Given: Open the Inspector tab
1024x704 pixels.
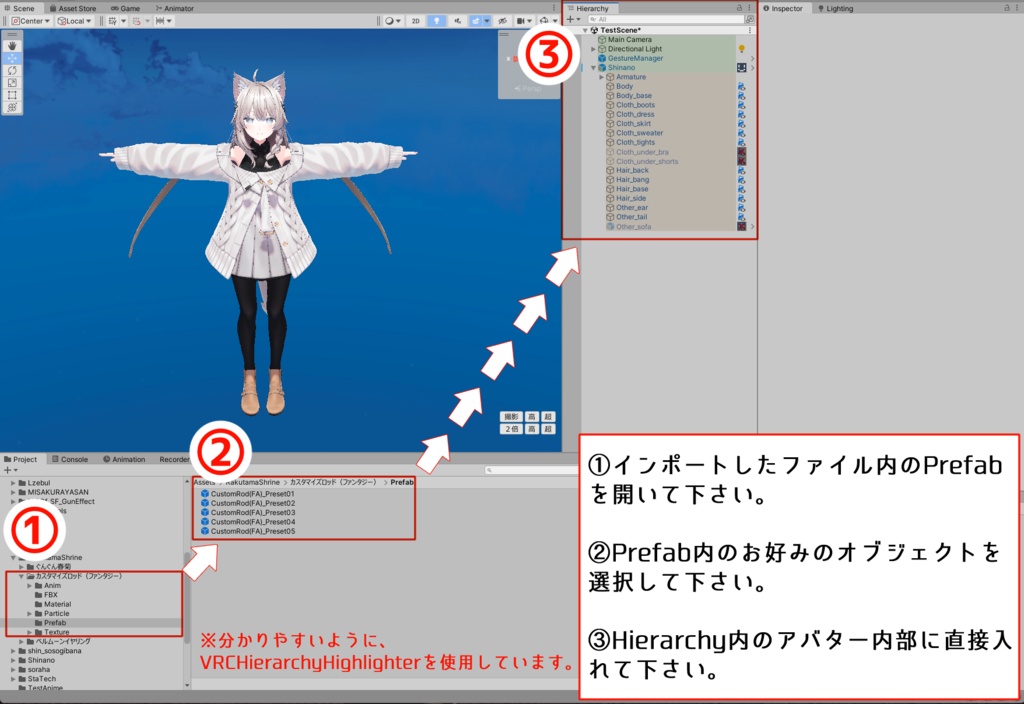Looking at the screenshot, I should [x=783, y=8].
